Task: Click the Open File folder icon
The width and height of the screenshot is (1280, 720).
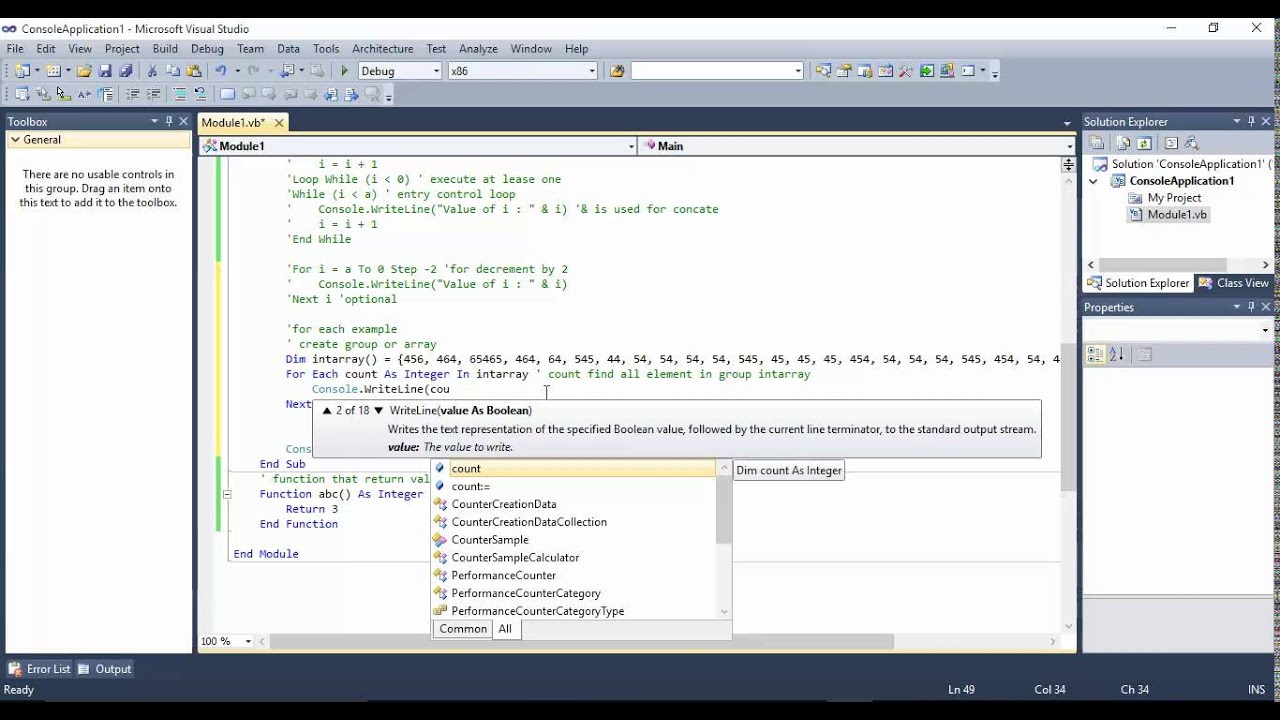Action: (x=84, y=71)
